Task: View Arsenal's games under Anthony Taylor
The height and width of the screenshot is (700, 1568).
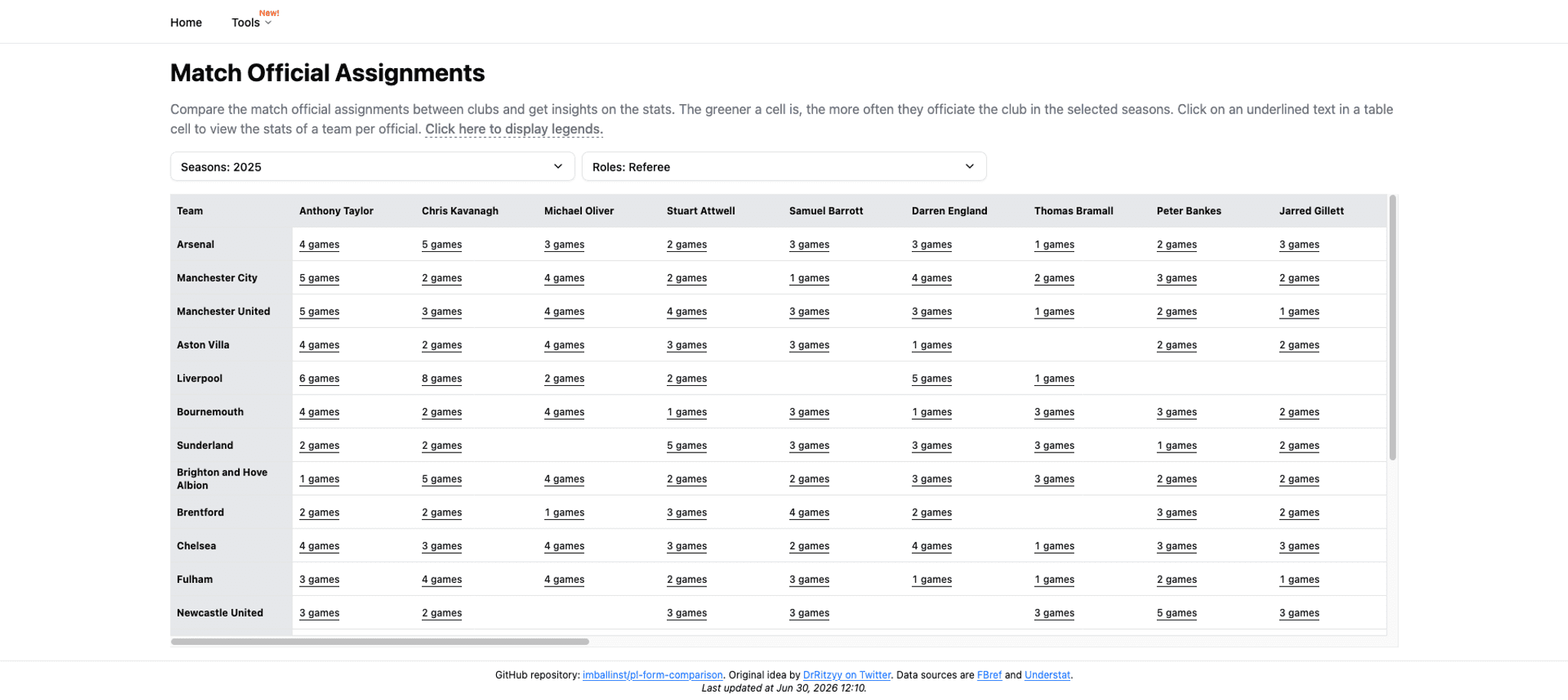Action: (x=319, y=244)
